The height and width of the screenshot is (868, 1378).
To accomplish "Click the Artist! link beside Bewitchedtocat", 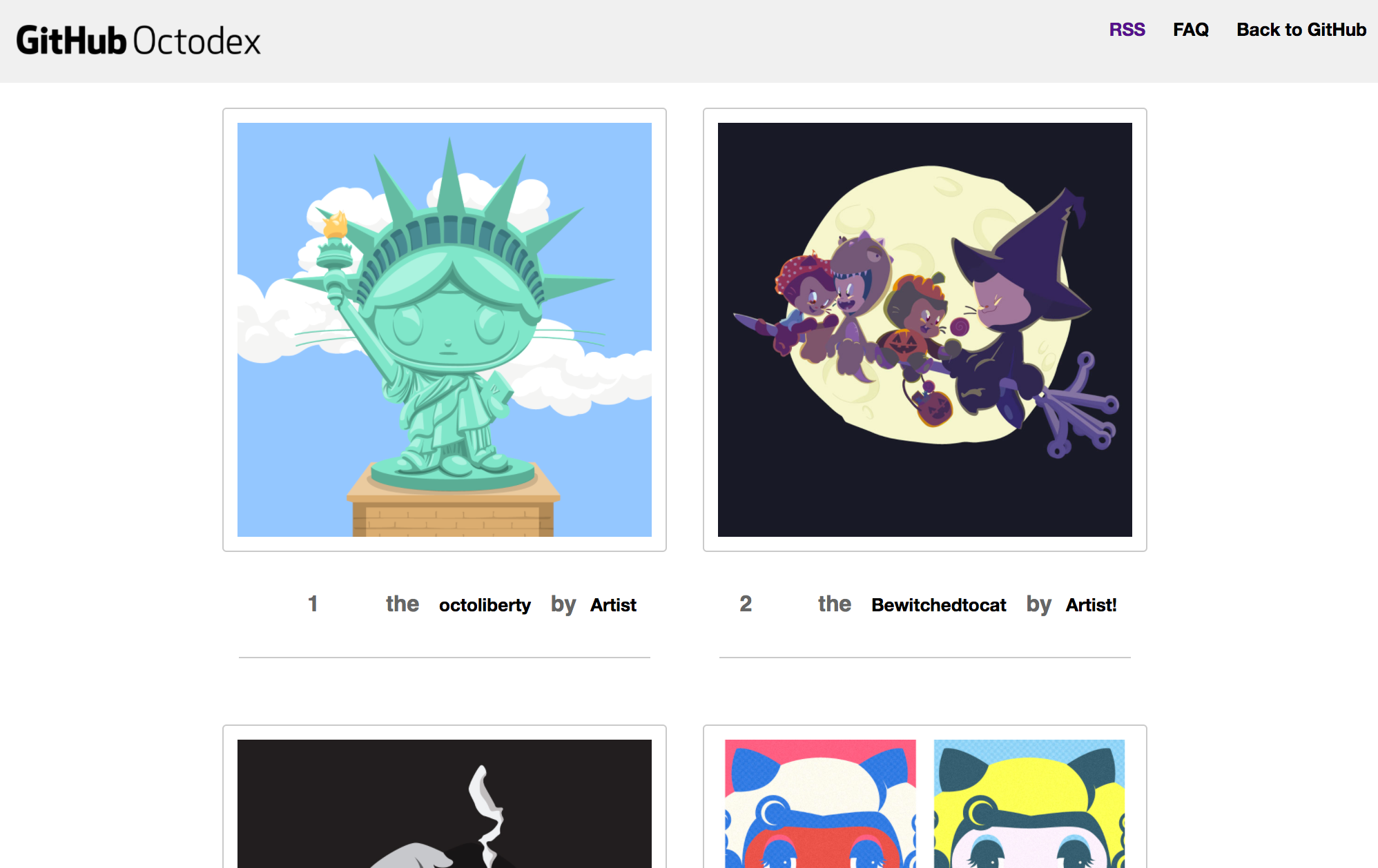I will [1091, 605].
